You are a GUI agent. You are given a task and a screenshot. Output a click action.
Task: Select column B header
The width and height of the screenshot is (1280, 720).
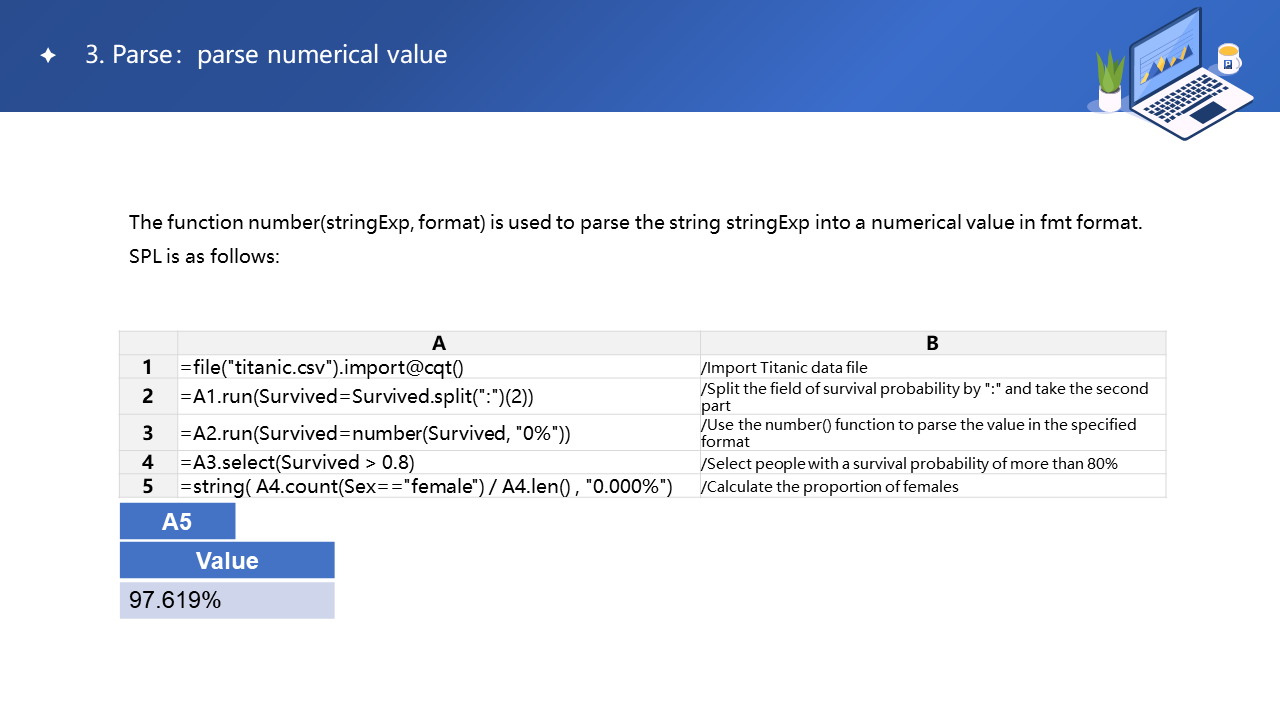coord(932,343)
